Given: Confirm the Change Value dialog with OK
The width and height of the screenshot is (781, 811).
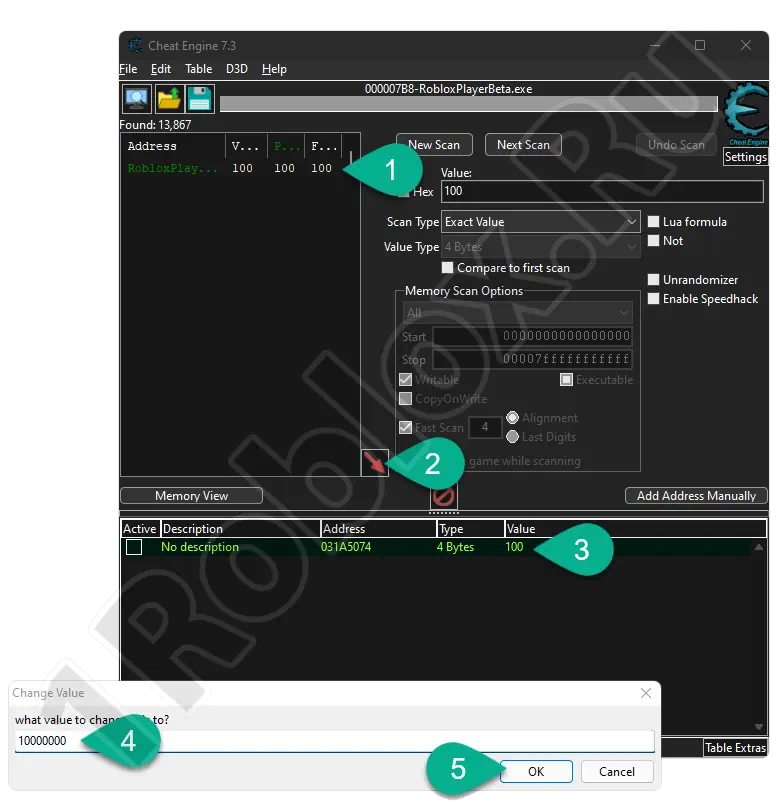Looking at the screenshot, I should [x=536, y=772].
